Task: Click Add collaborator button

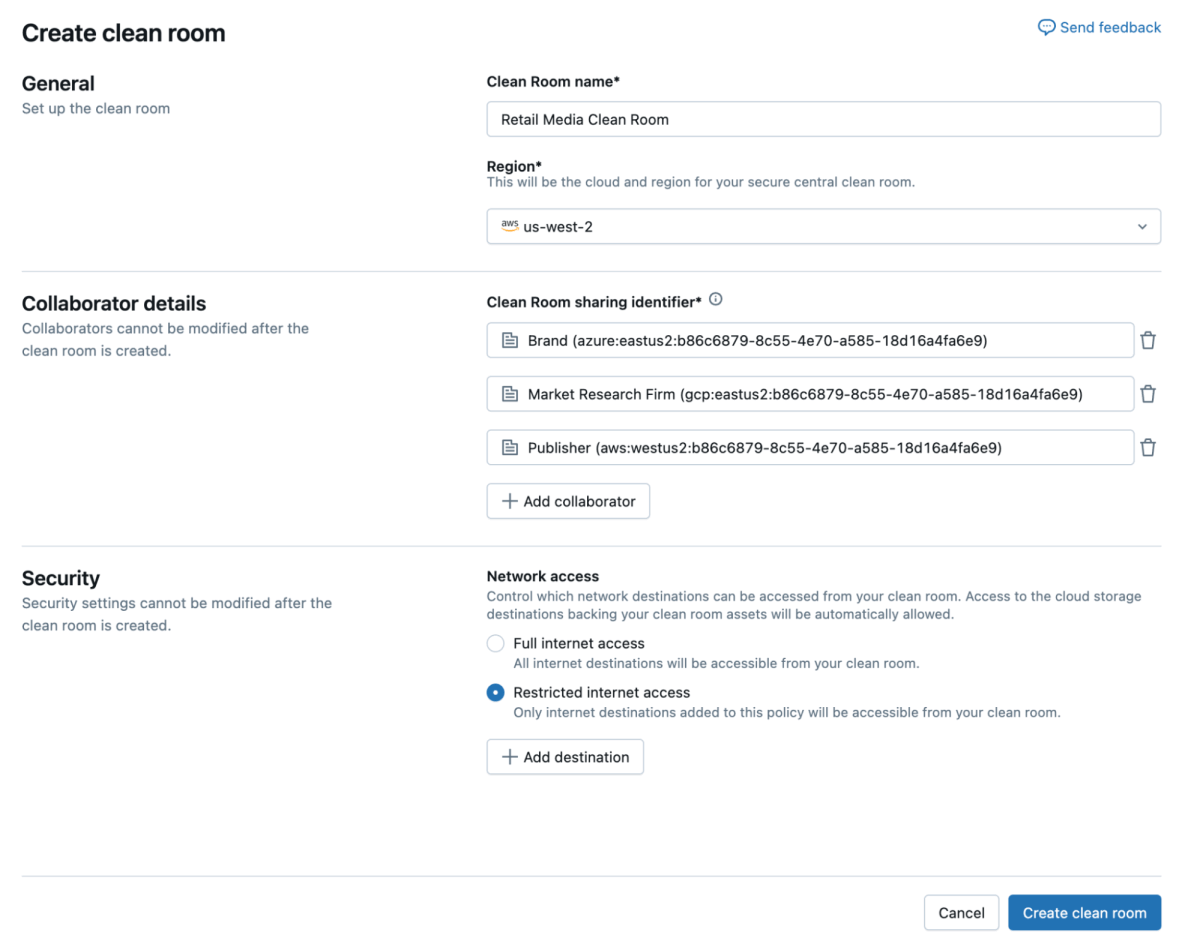Action: (568, 501)
